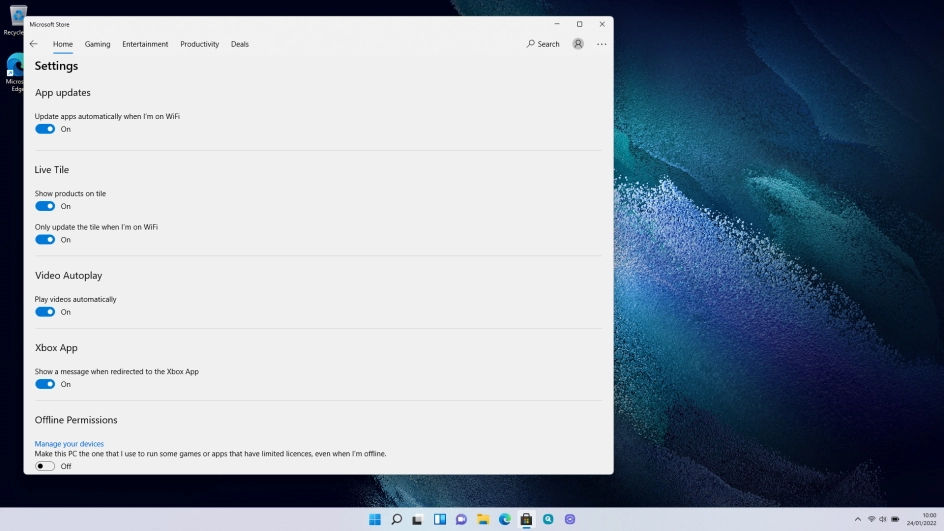The height and width of the screenshot is (531, 944).
Task: Switch to the Gaming tab
Action: point(97,44)
